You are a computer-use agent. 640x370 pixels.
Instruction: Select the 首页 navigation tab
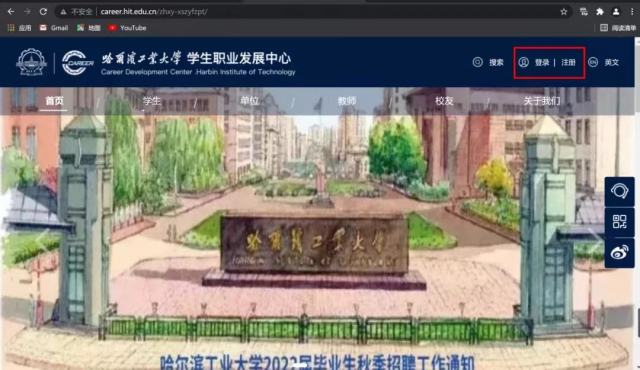(54, 101)
